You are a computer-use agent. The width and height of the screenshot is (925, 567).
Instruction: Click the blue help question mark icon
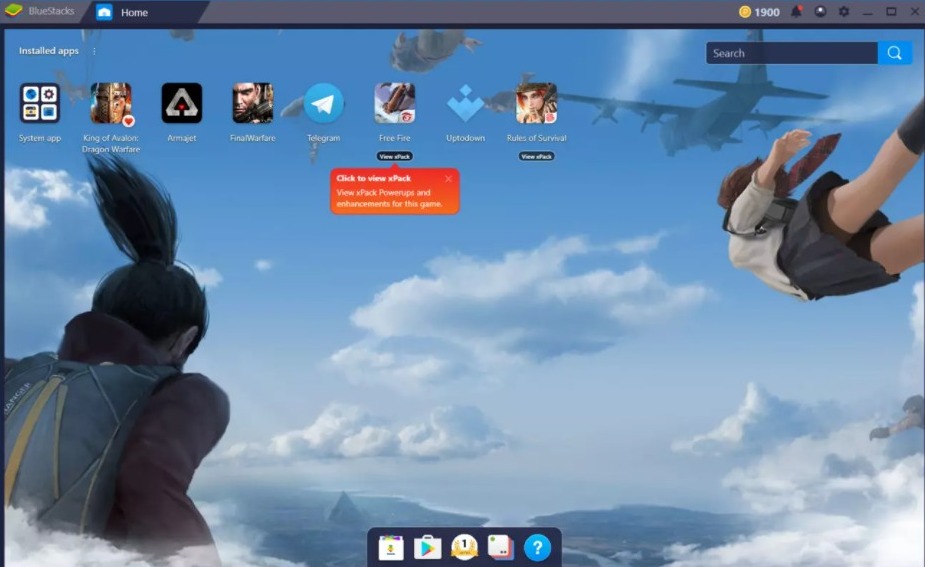(x=537, y=547)
